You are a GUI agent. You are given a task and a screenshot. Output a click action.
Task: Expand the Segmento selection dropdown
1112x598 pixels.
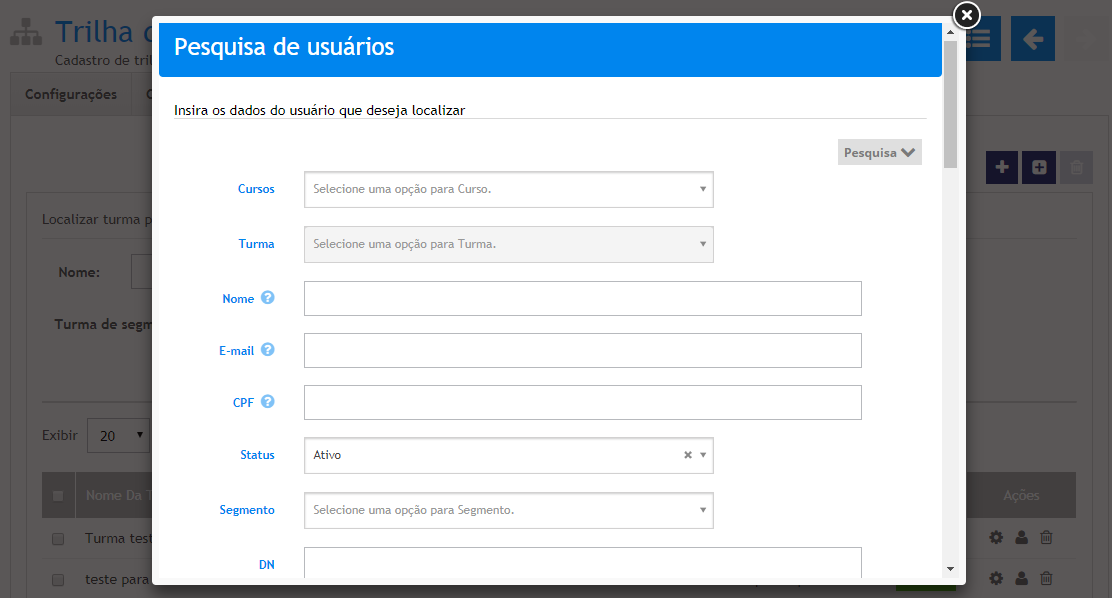(508, 510)
